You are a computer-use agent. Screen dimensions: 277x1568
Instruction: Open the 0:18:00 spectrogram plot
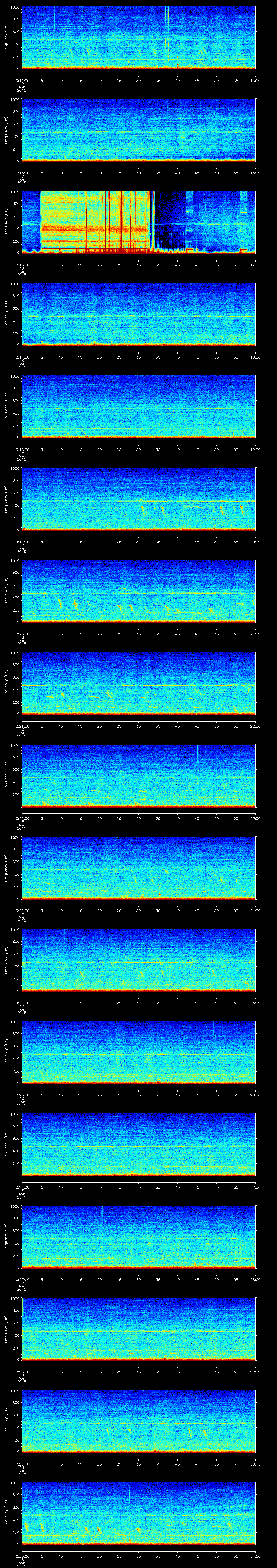tap(138, 407)
